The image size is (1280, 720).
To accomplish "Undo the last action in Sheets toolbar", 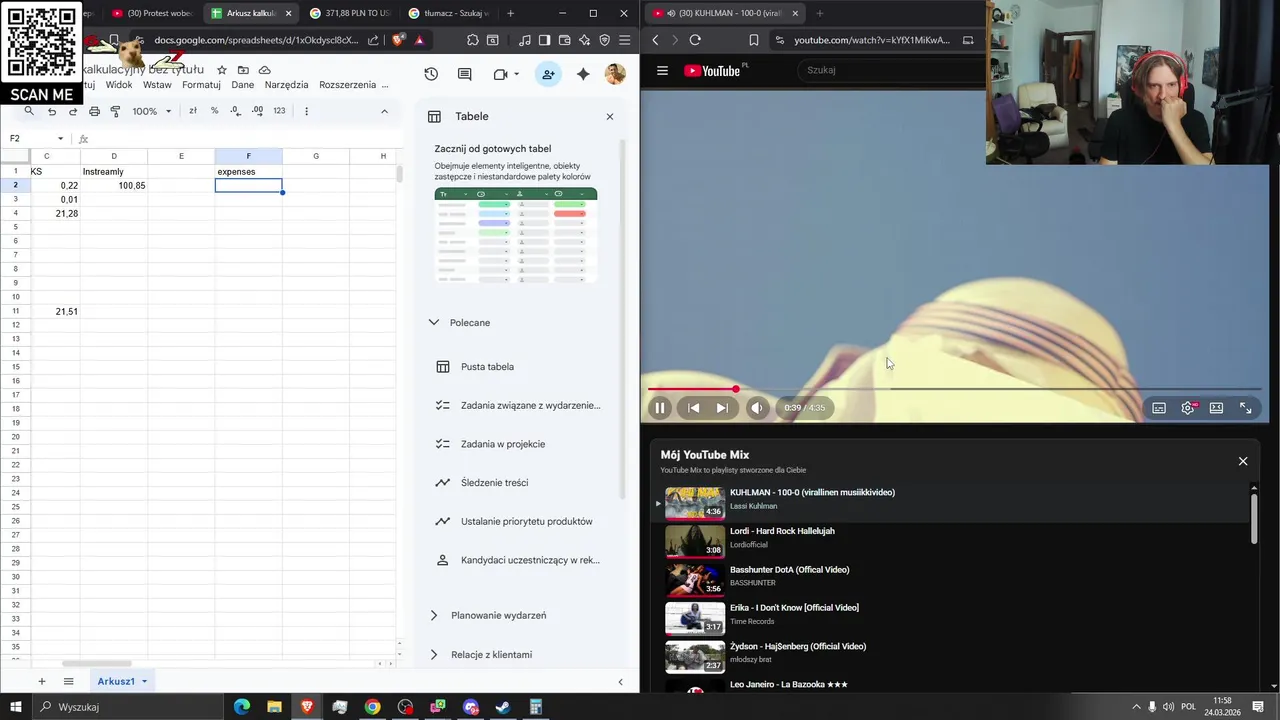I will coord(52,111).
